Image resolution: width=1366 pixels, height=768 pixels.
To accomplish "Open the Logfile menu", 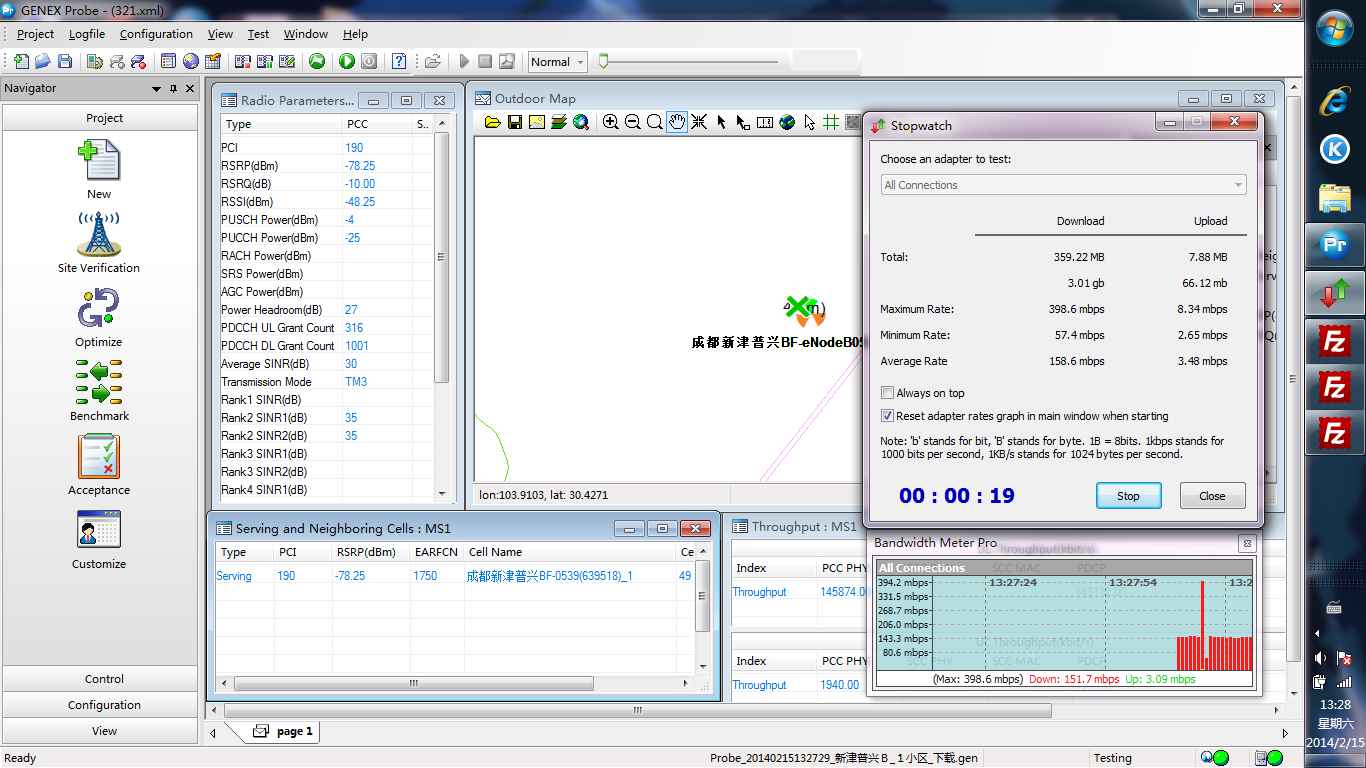I will point(87,34).
